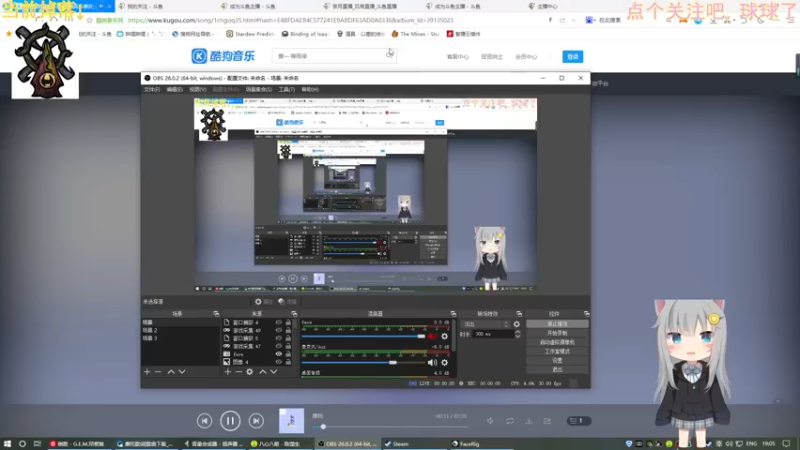
Task: Unmute the Face audio channel
Action: (433, 336)
